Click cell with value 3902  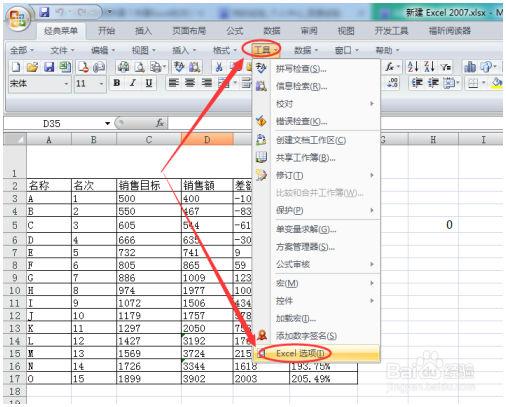coord(207,378)
